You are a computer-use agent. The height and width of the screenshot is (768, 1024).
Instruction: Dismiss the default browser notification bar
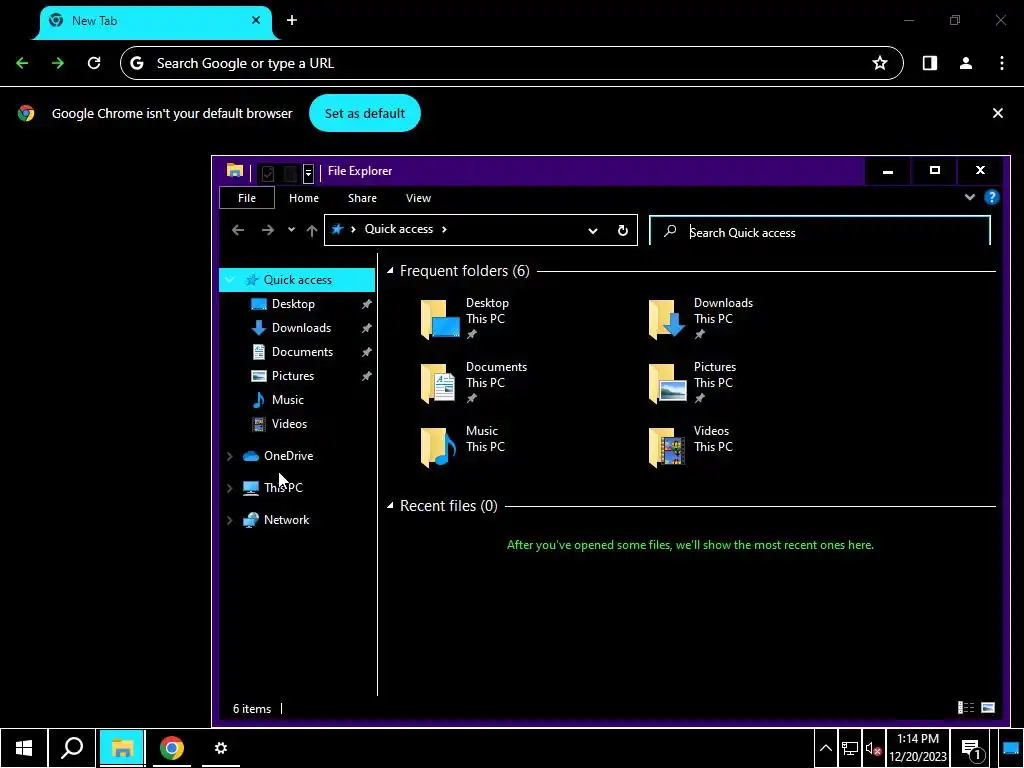click(x=997, y=113)
